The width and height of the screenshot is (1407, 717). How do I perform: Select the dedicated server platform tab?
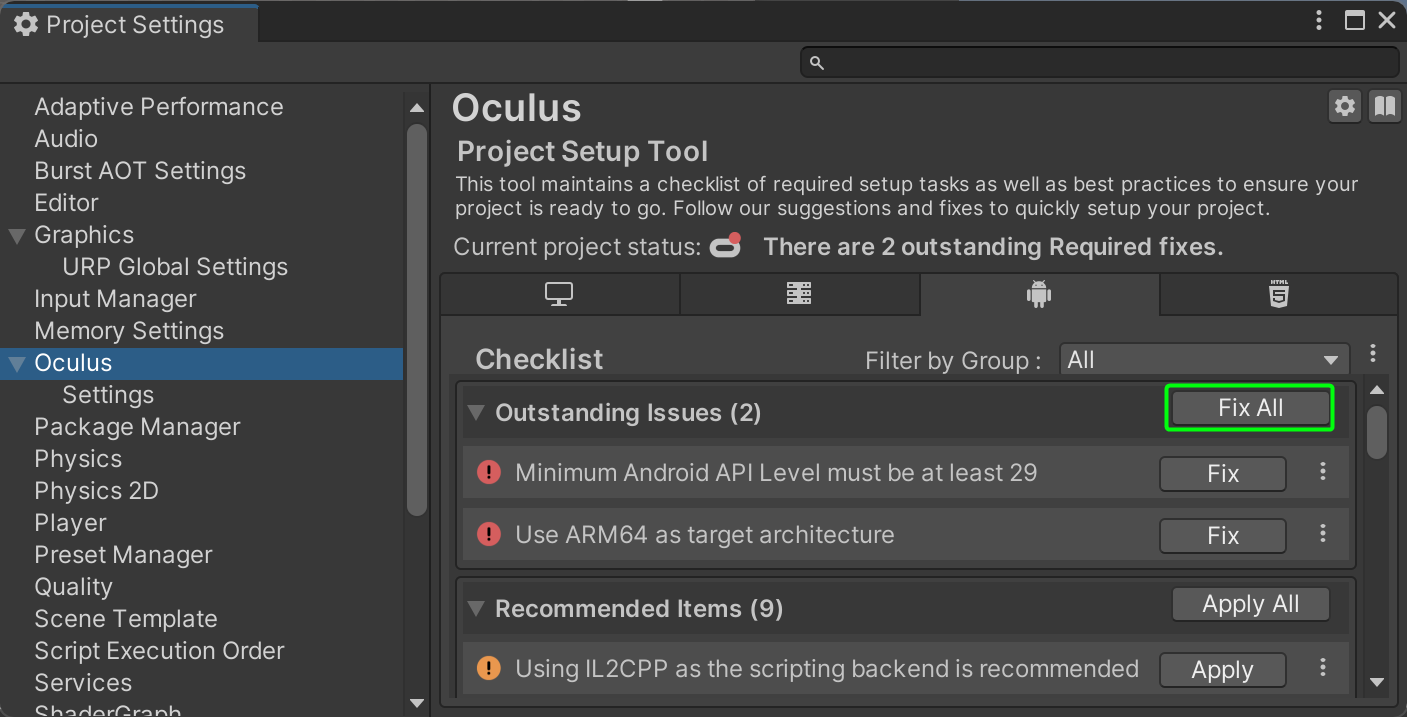[x=799, y=294]
